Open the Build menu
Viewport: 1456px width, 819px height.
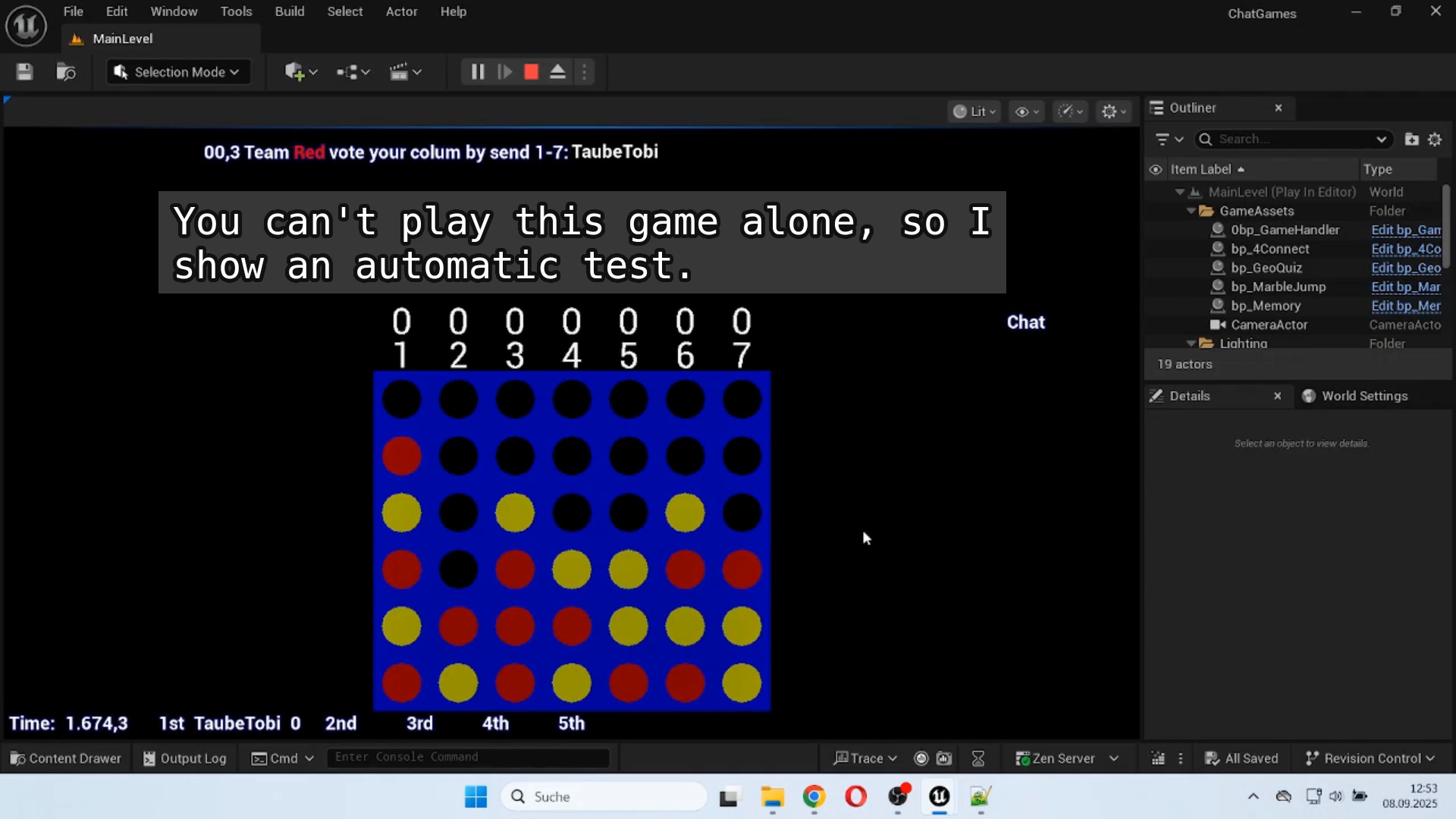pos(289,11)
